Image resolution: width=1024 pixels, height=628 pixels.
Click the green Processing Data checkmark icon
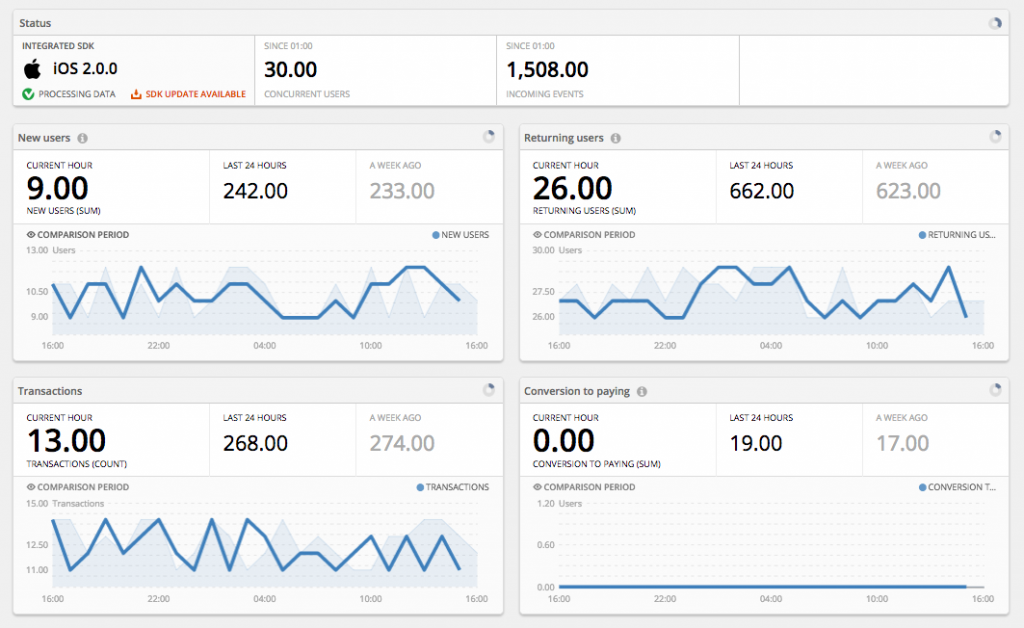[x=28, y=94]
